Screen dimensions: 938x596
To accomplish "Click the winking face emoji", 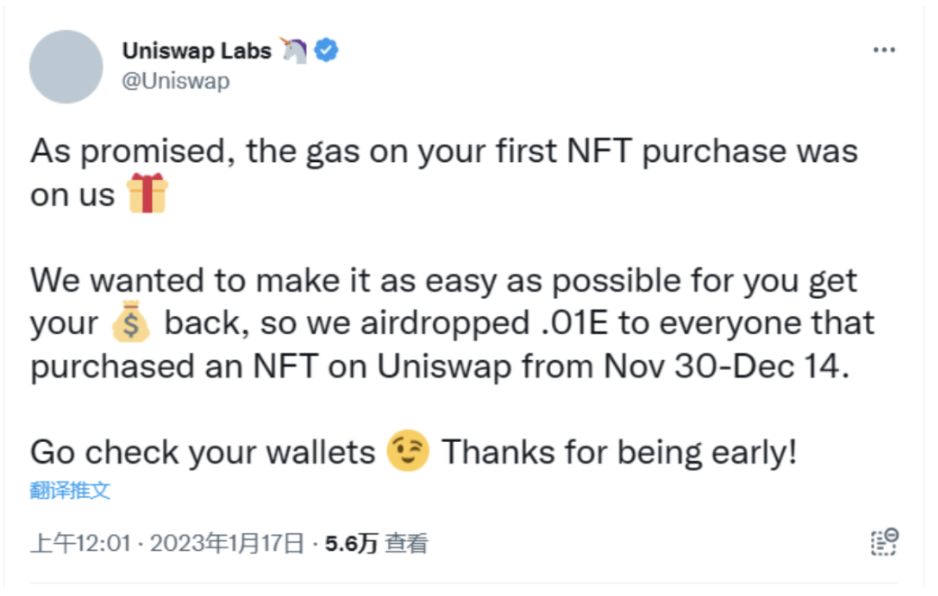I will point(408,452).
